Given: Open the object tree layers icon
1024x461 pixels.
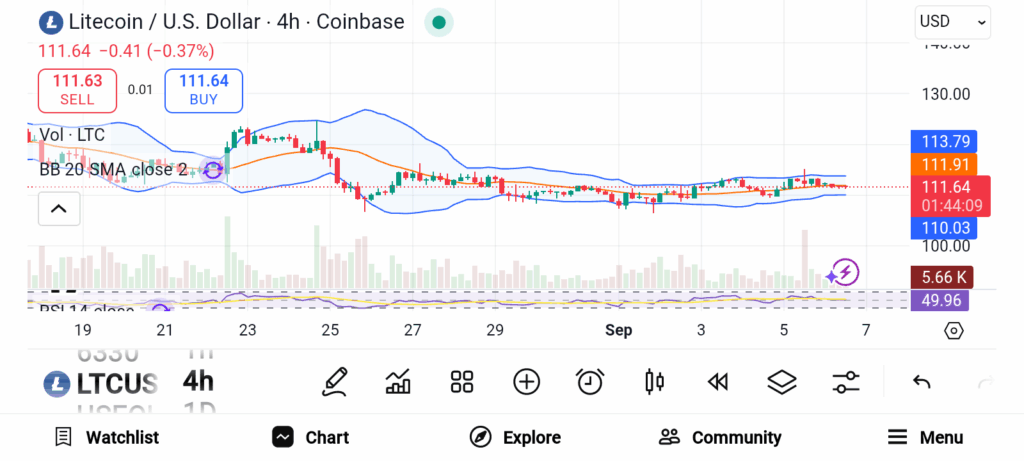Looking at the screenshot, I should pyautogui.click(x=781, y=381).
